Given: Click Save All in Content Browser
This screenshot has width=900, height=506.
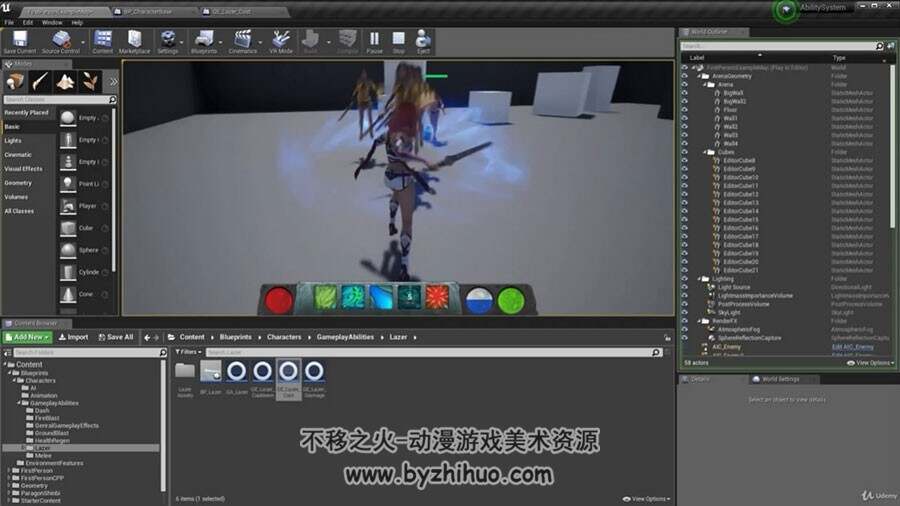Looking at the screenshot, I should [116, 337].
